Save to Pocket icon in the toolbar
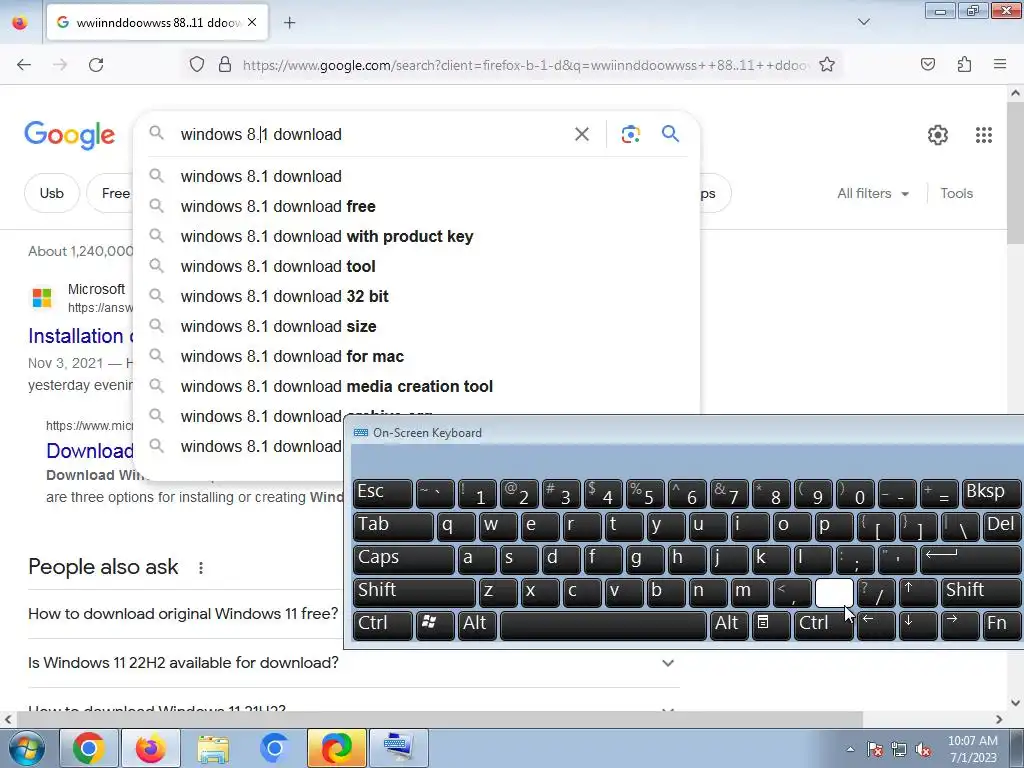 click(x=927, y=65)
